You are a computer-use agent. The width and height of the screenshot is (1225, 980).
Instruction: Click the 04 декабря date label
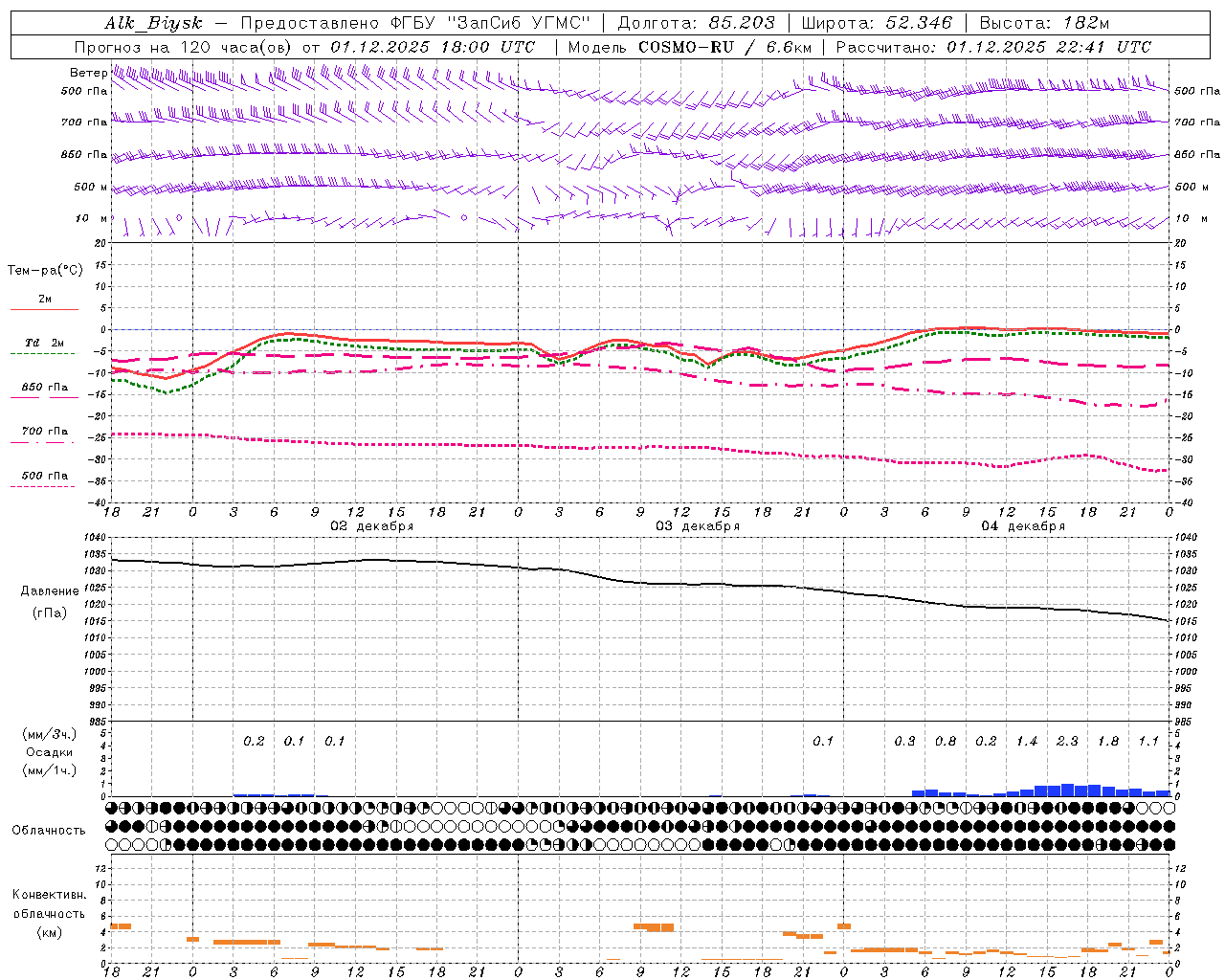pos(1023,526)
